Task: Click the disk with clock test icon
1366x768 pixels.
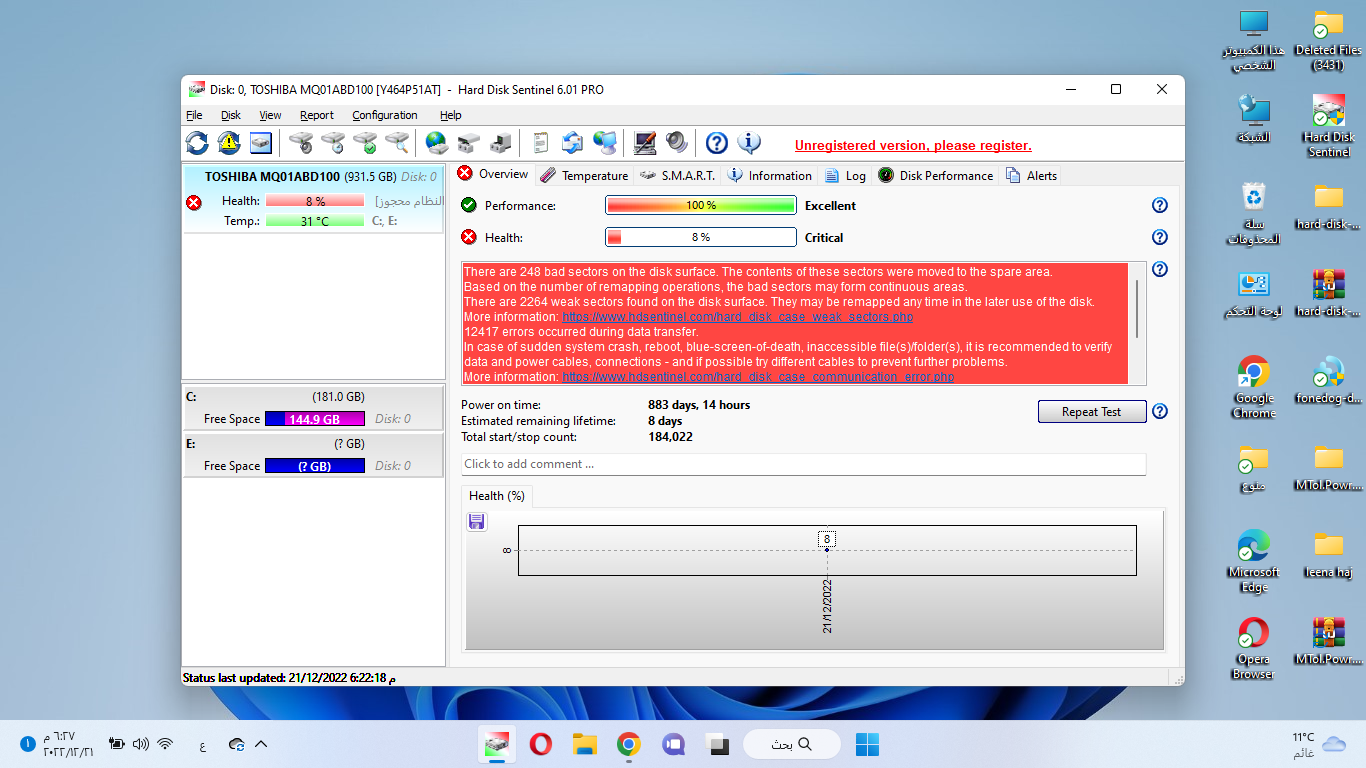Action: coord(333,143)
